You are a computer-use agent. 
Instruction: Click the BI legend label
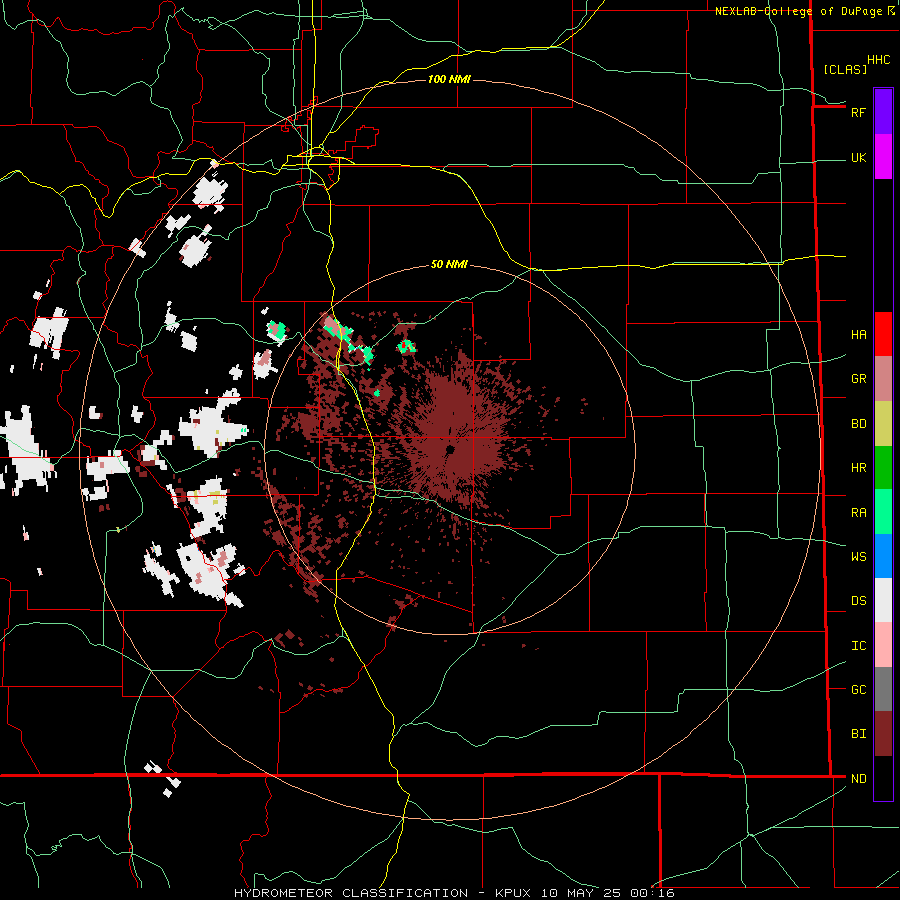(858, 734)
